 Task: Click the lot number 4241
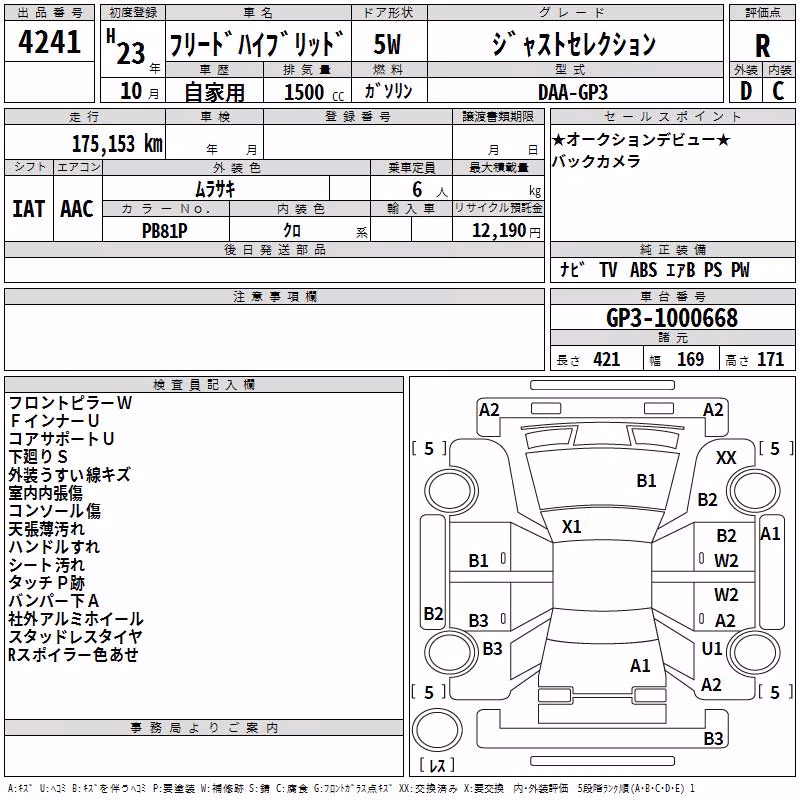click(49, 42)
